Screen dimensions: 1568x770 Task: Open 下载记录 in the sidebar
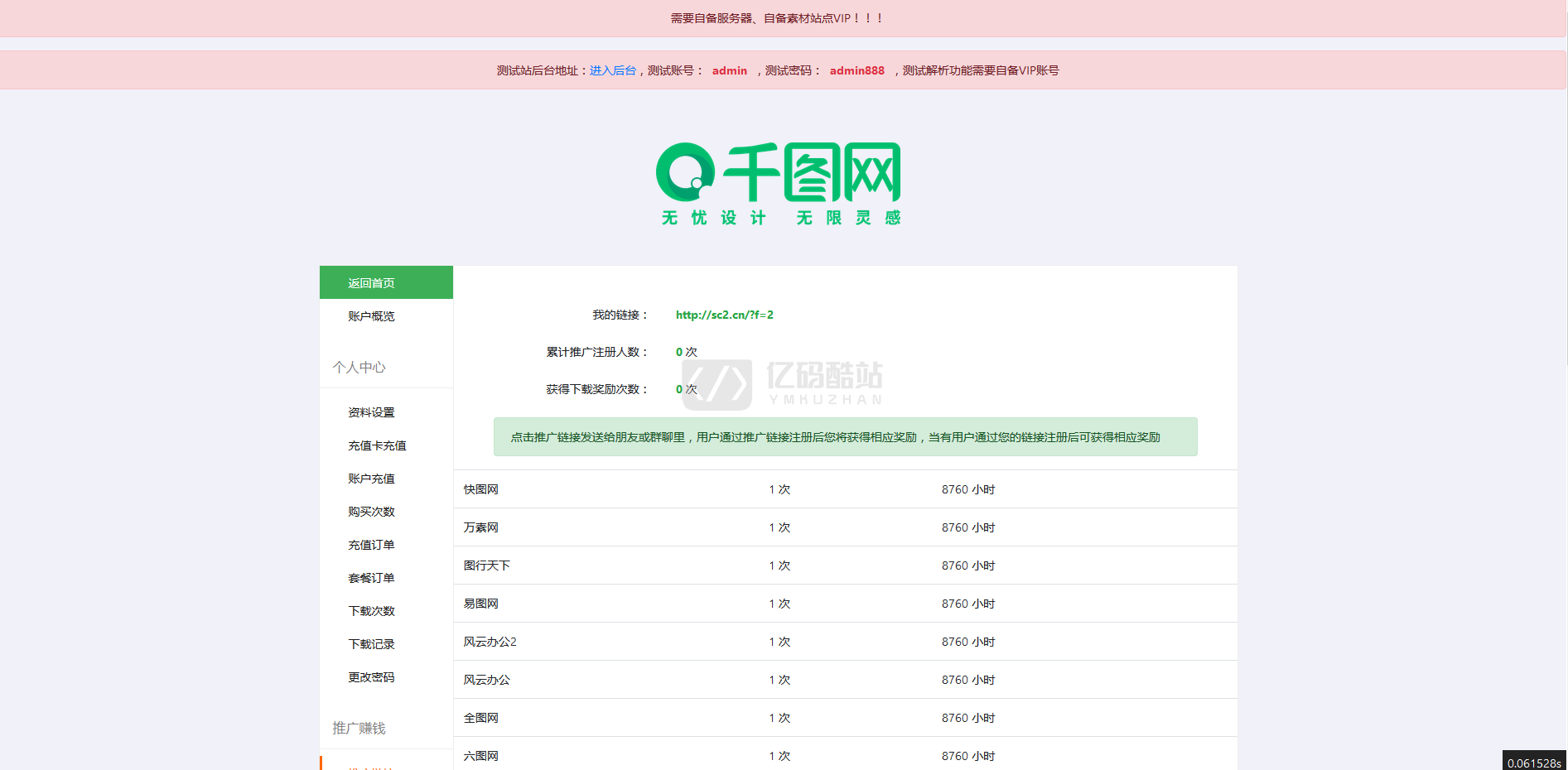[x=371, y=644]
